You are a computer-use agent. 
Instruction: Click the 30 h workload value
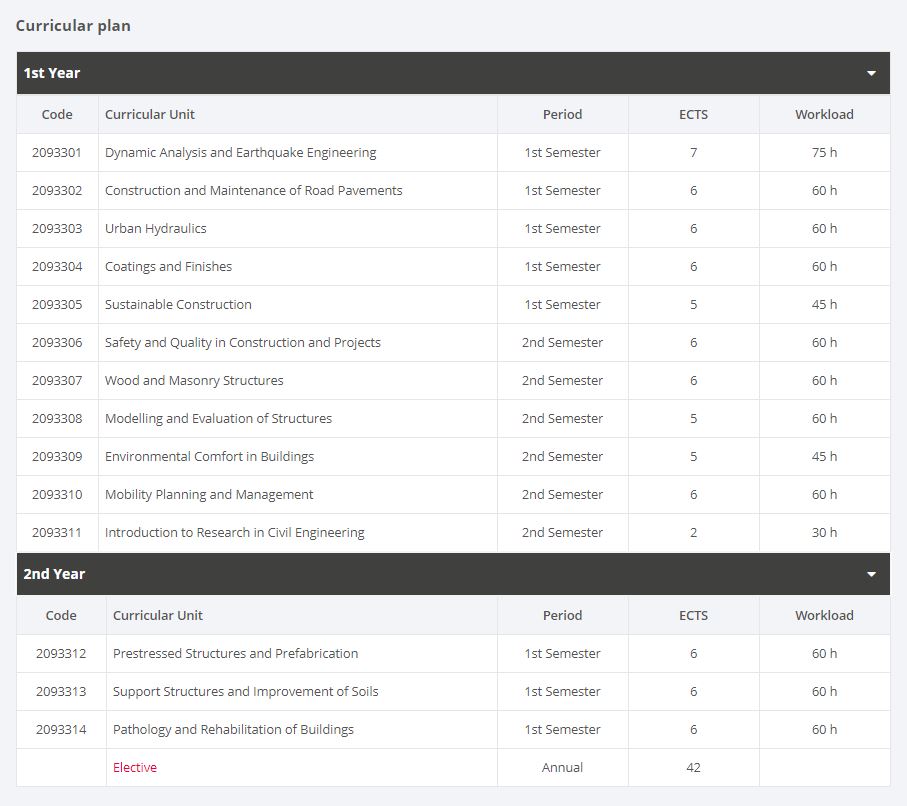(x=824, y=532)
